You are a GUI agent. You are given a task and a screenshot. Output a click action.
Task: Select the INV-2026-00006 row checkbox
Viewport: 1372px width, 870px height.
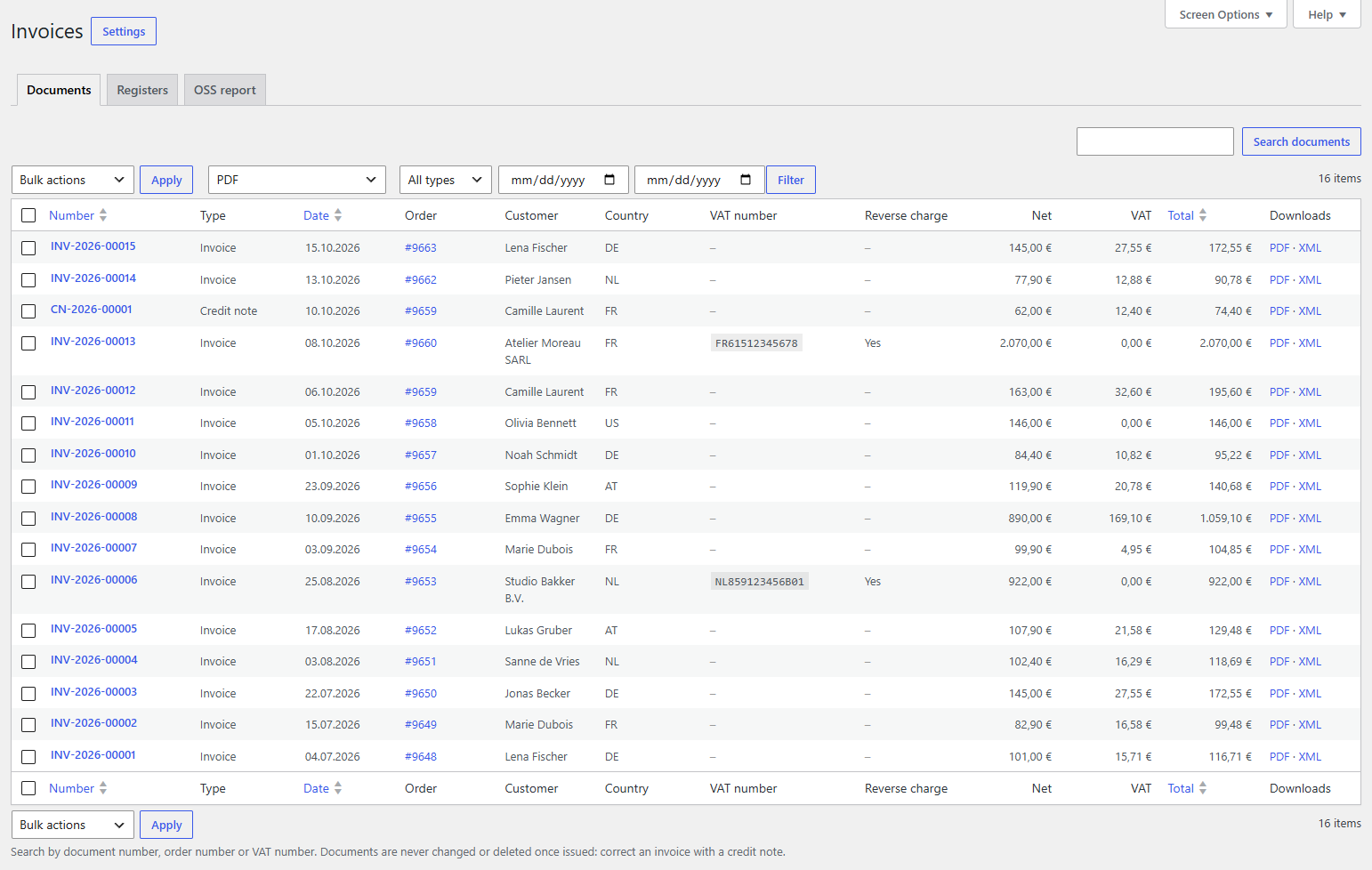click(28, 582)
